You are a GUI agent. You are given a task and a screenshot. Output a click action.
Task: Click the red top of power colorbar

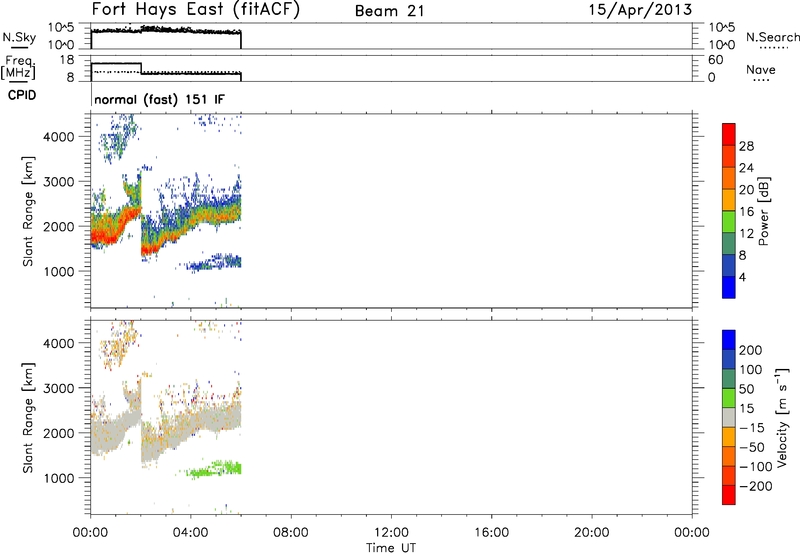click(729, 134)
